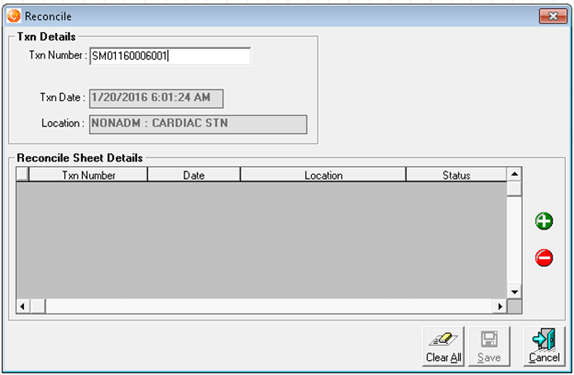Click the horizontal scrollbar thumb
This screenshot has width=574, height=375.
click(38, 306)
